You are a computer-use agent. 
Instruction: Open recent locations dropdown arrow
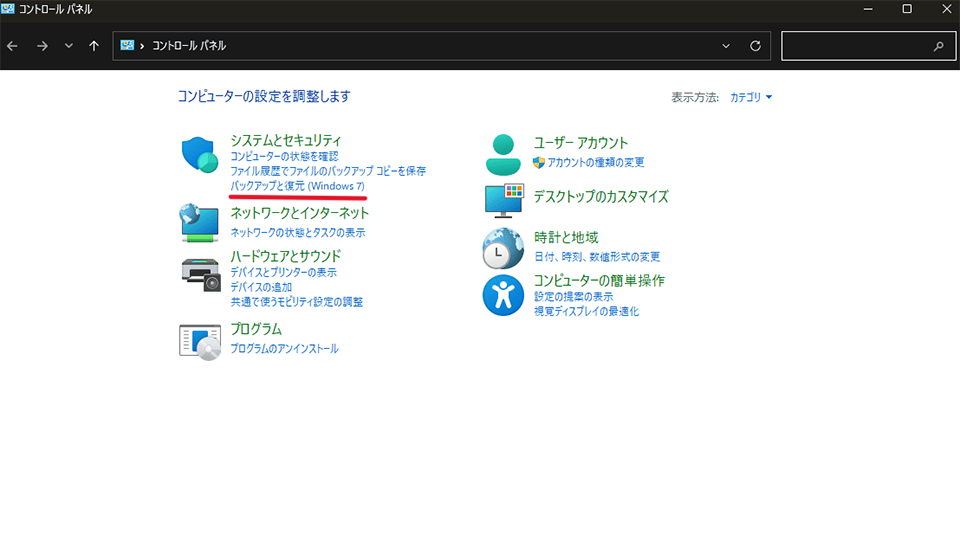69,46
